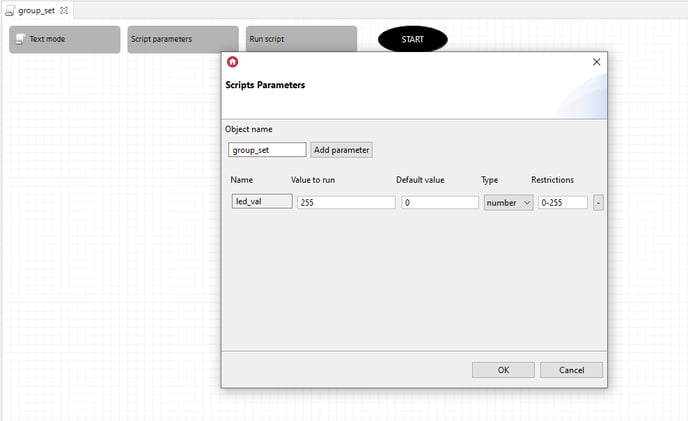Switch to Text mode

point(64,40)
